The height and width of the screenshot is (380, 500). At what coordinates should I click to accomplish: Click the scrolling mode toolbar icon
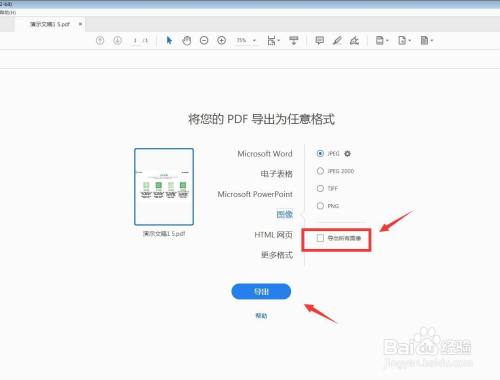click(294, 41)
